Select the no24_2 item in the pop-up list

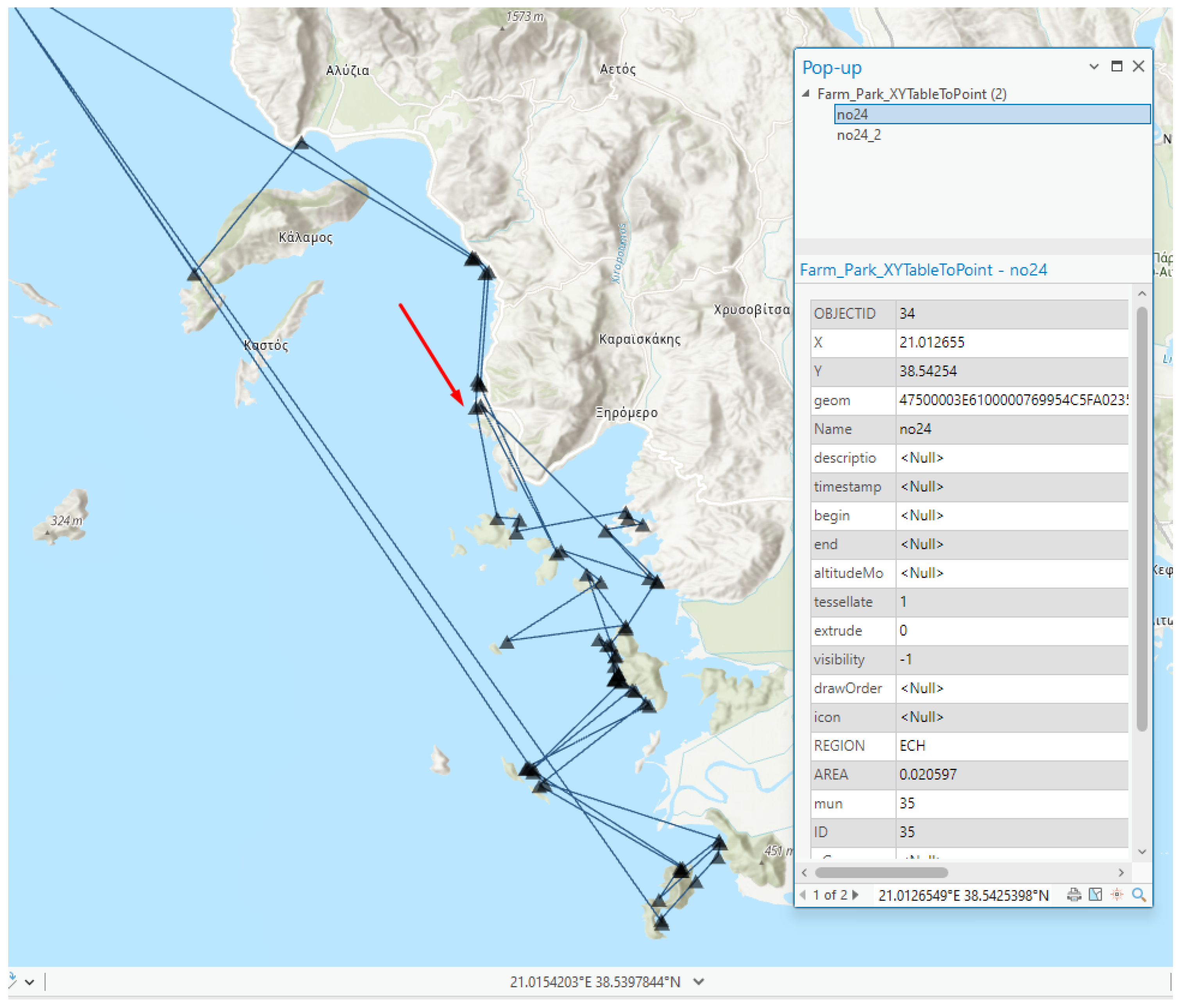coord(858,135)
